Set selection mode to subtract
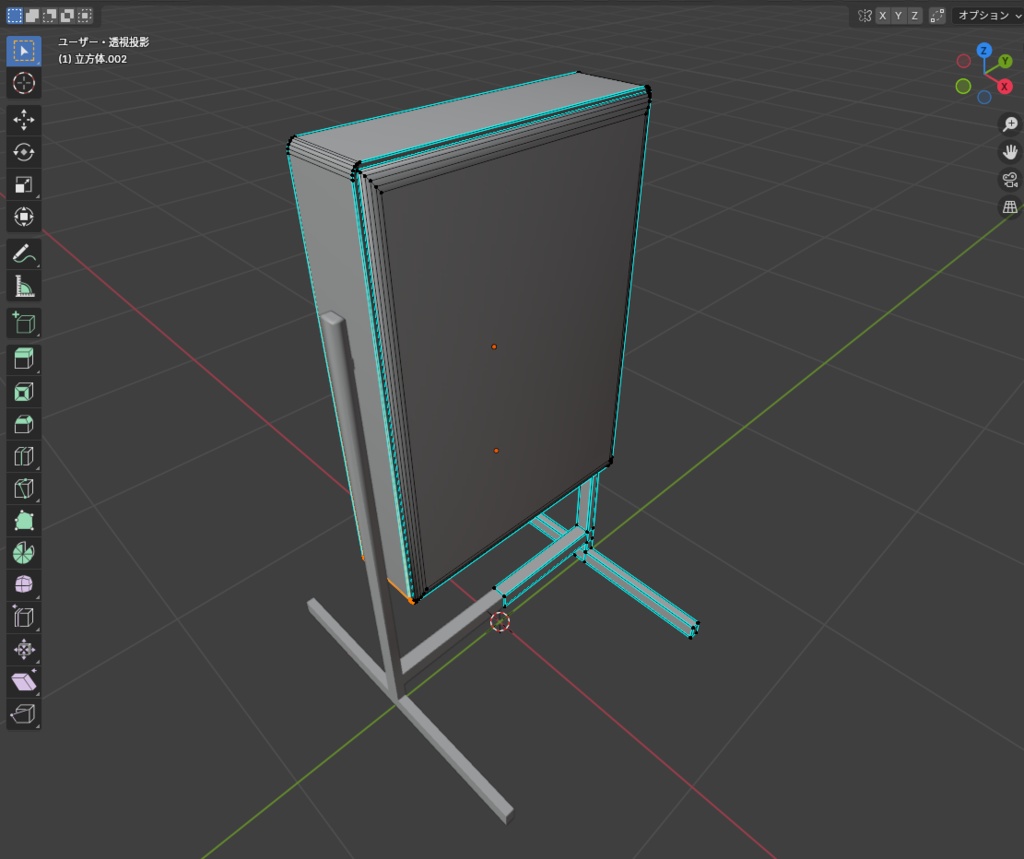This screenshot has height=859, width=1024. coord(50,15)
